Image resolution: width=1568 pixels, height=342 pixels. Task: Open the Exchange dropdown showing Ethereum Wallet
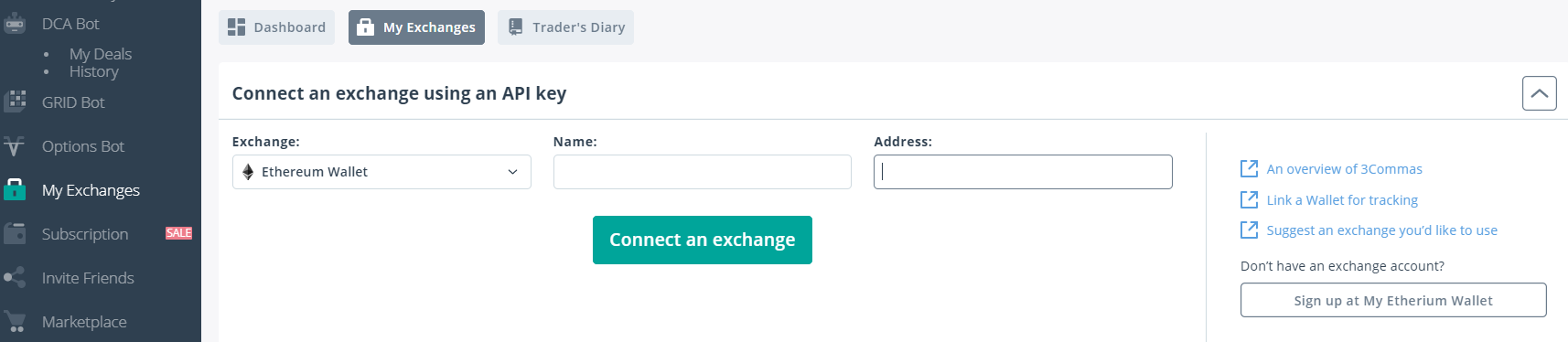[x=381, y=172]
